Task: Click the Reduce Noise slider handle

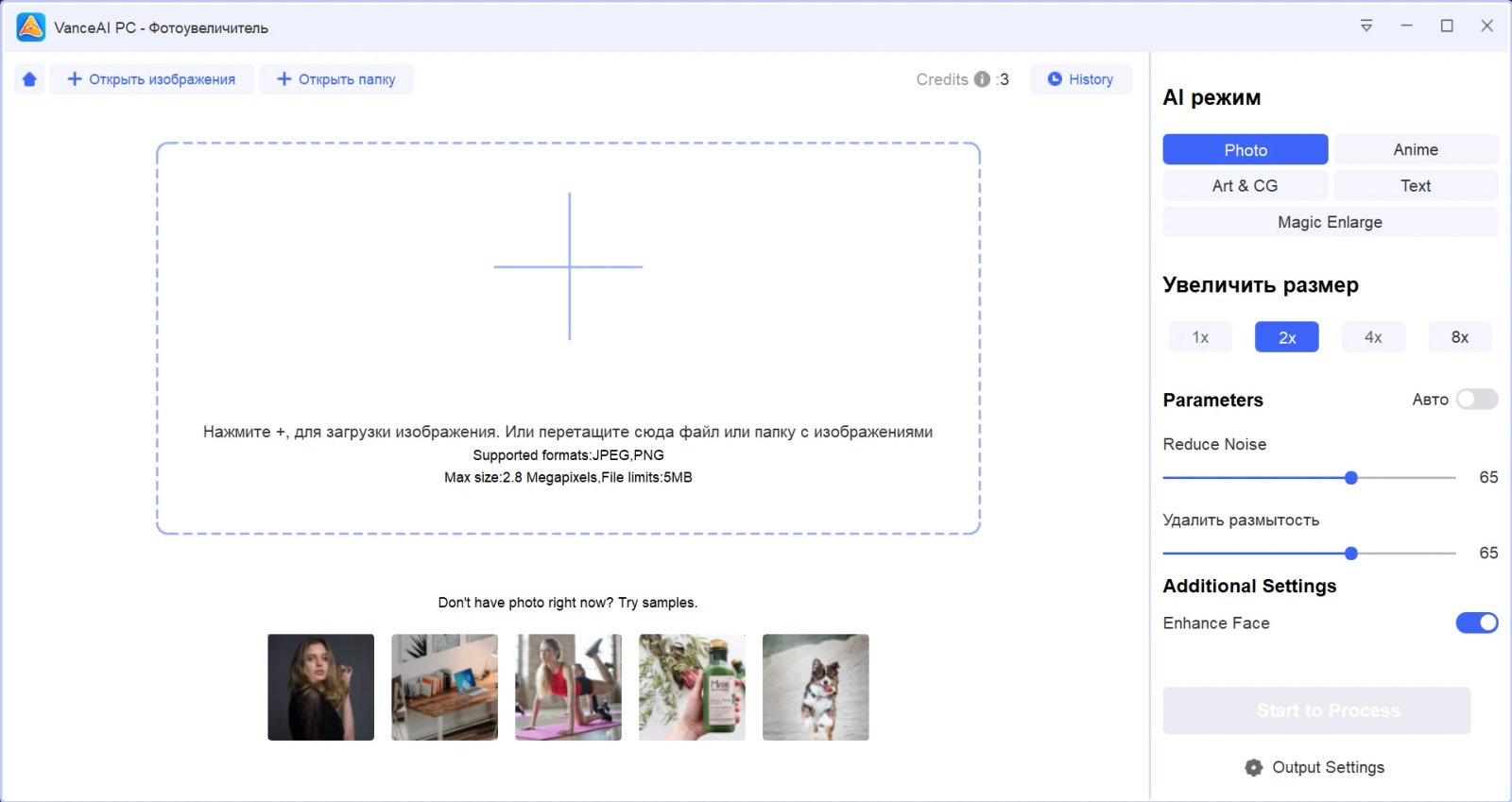Action: 1351,478
